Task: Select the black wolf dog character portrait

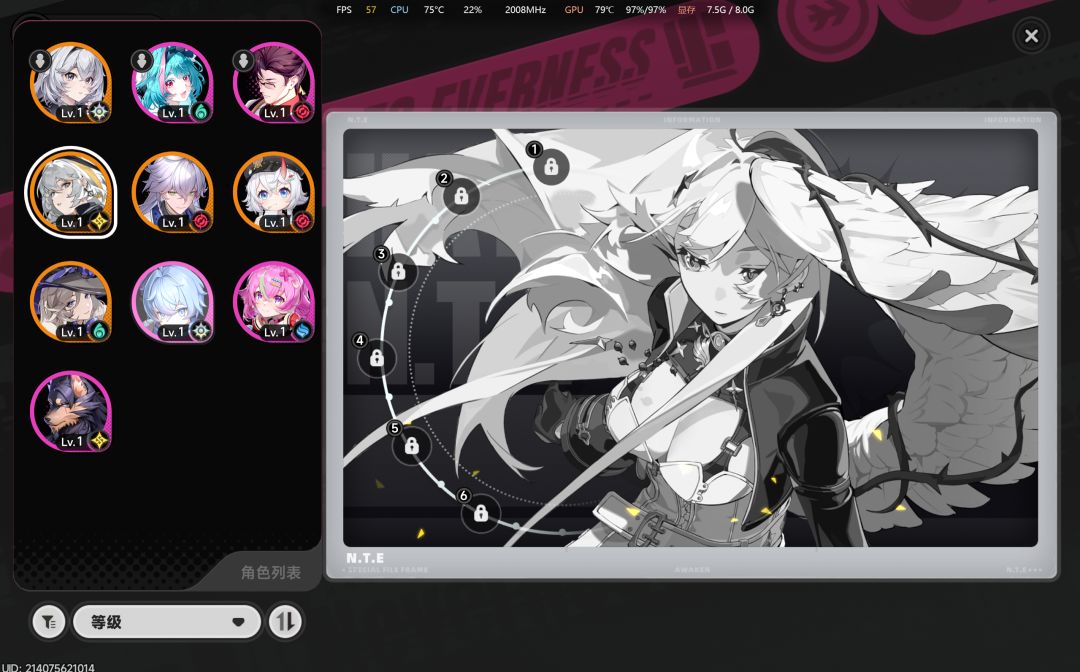Action: coord(71,412)
